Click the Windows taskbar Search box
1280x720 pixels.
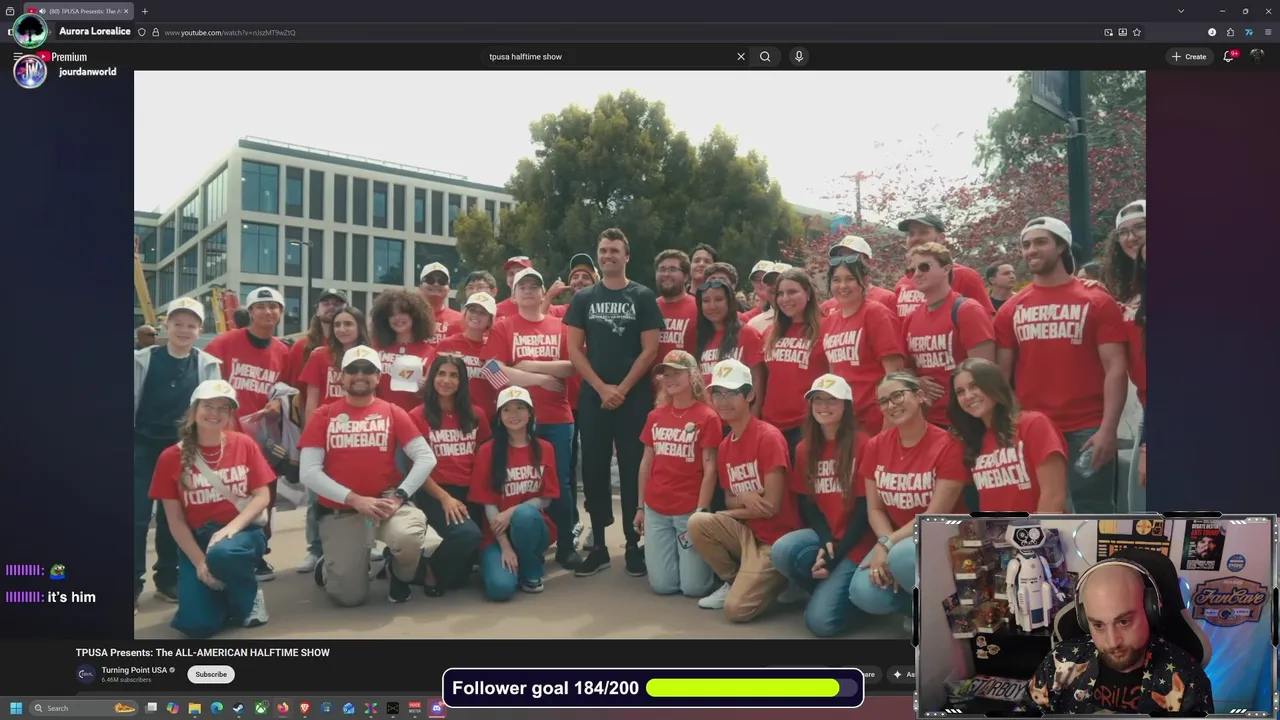pos(83,708)
